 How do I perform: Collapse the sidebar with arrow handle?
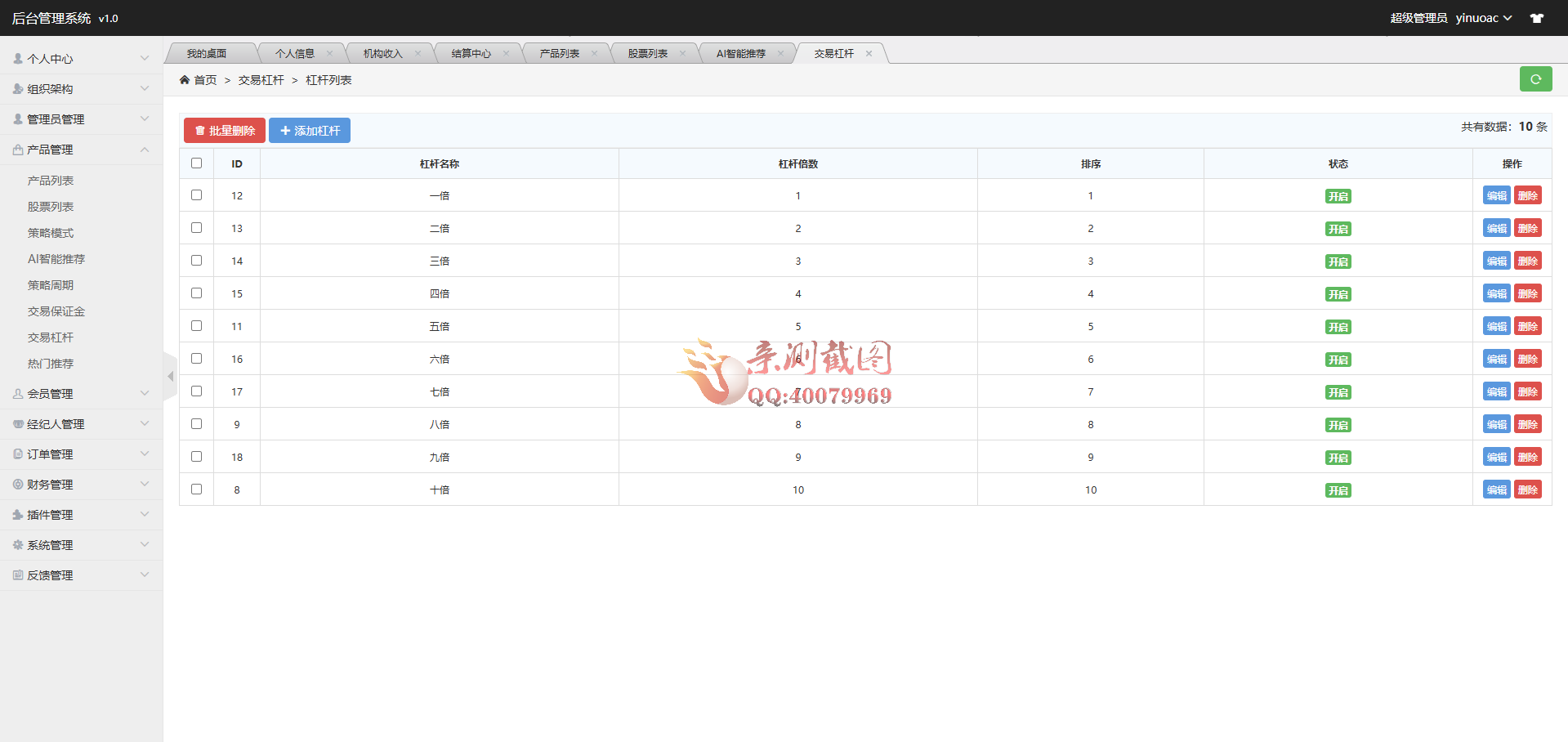coord(170,377)
